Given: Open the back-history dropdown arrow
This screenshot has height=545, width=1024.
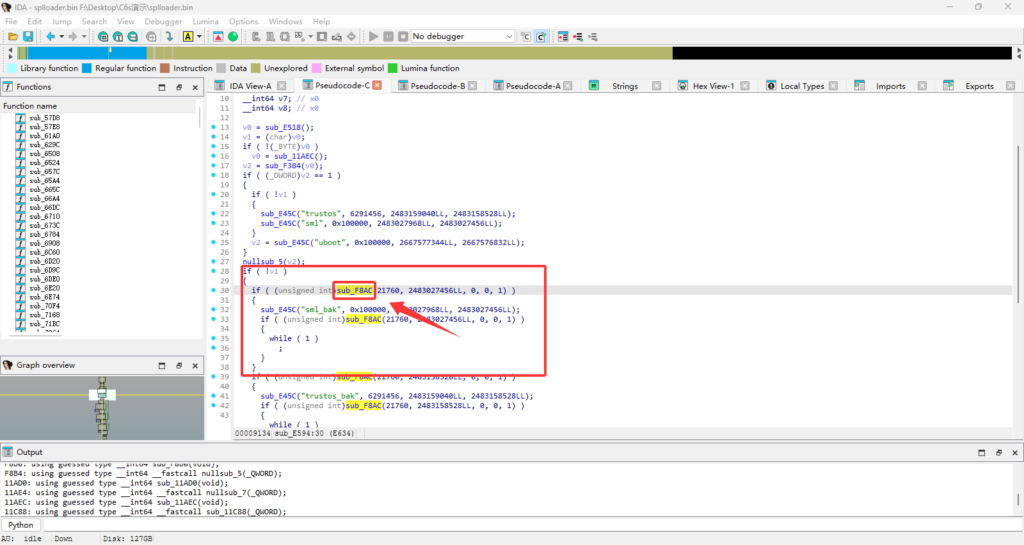Looking at the screenshot, I should 61,37.
